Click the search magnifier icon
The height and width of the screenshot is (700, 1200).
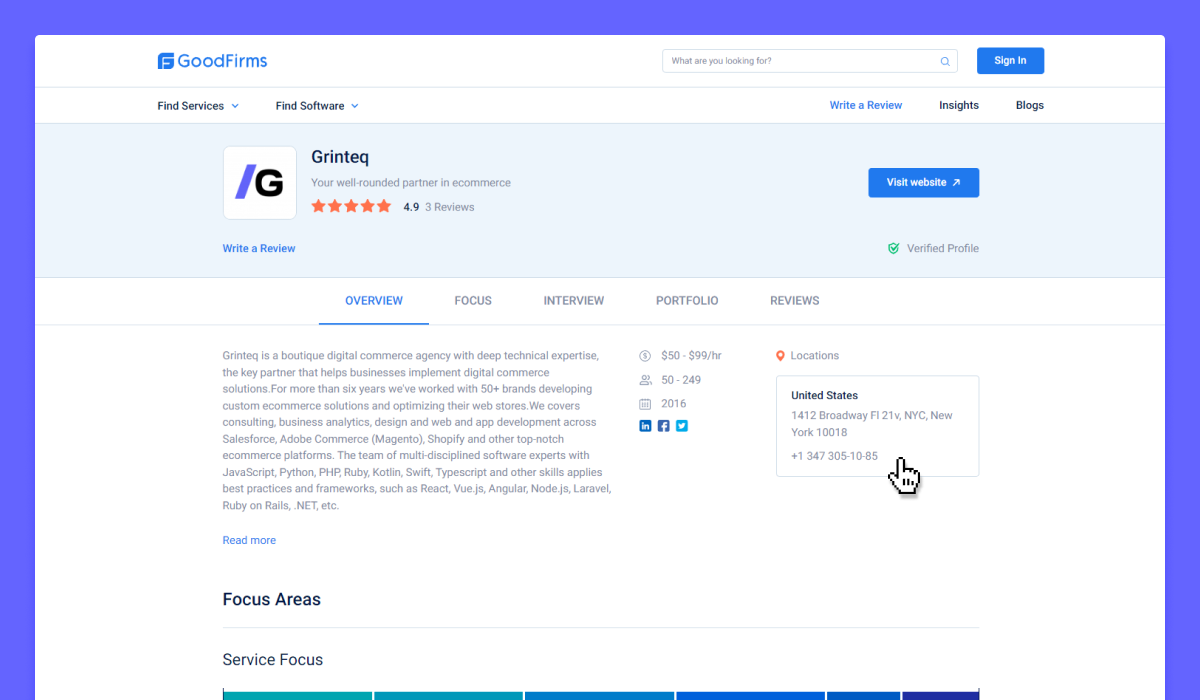[x=945, y=61]
